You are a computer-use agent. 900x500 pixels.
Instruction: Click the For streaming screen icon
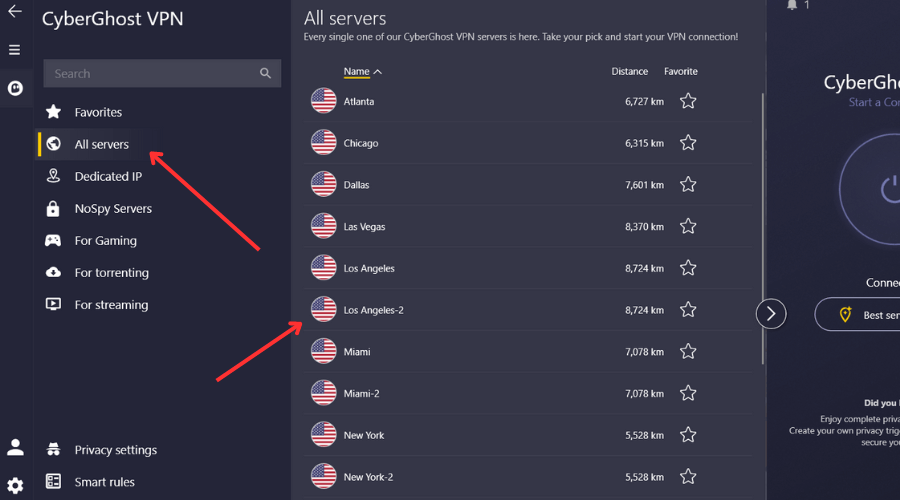53,304
